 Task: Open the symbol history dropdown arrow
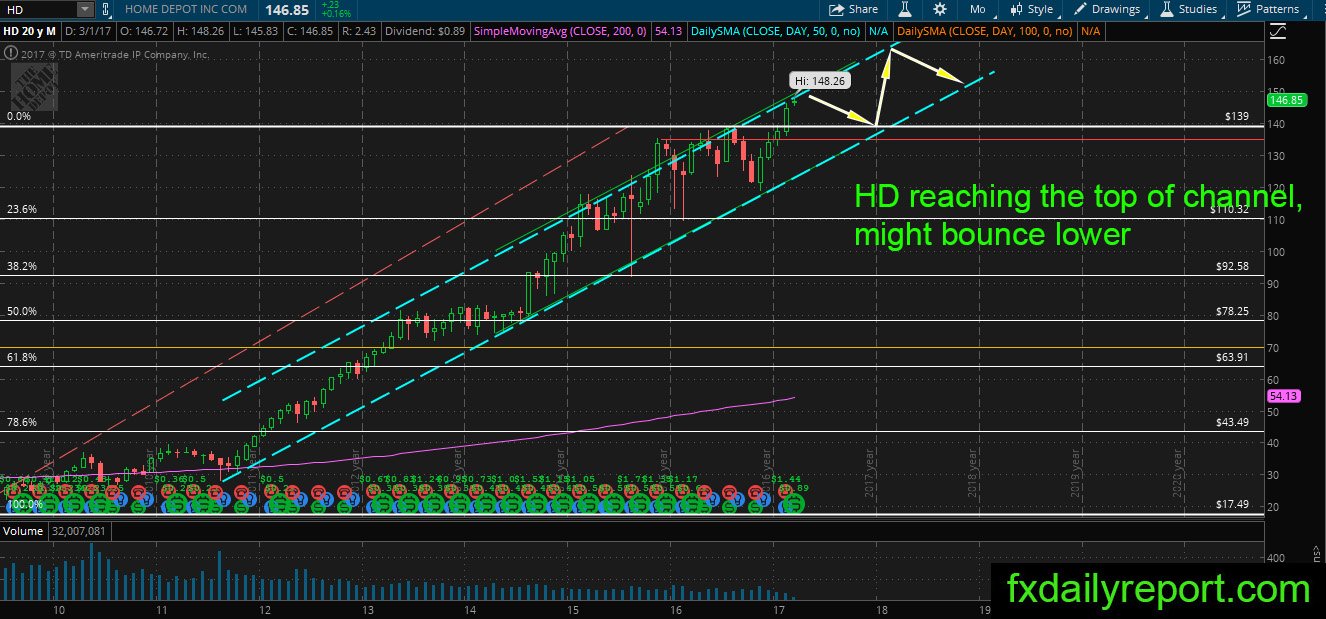point(84,9)
